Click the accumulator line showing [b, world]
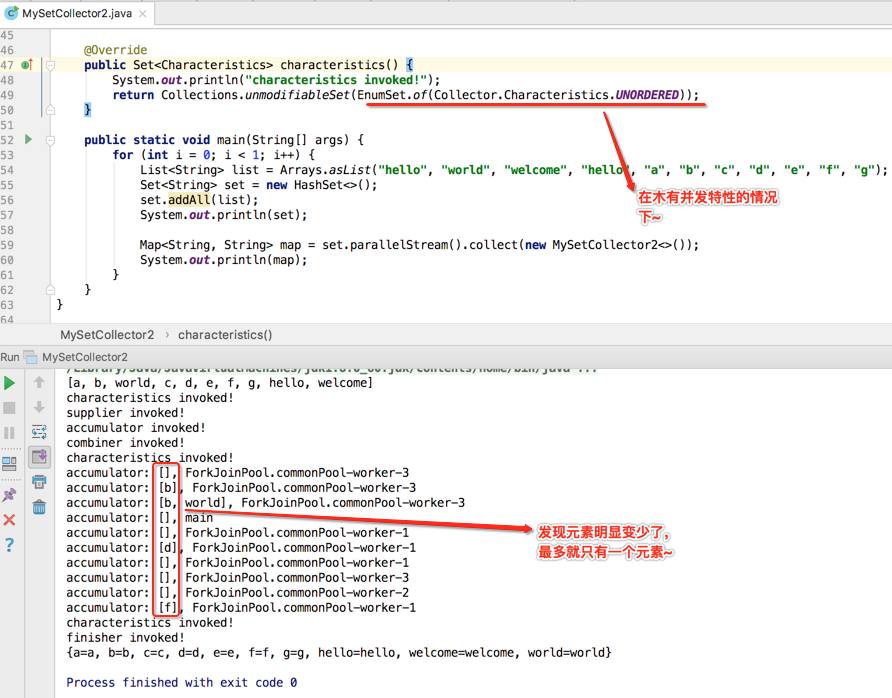The width and height of the screenshot is (892, 698). click(265, 503)
